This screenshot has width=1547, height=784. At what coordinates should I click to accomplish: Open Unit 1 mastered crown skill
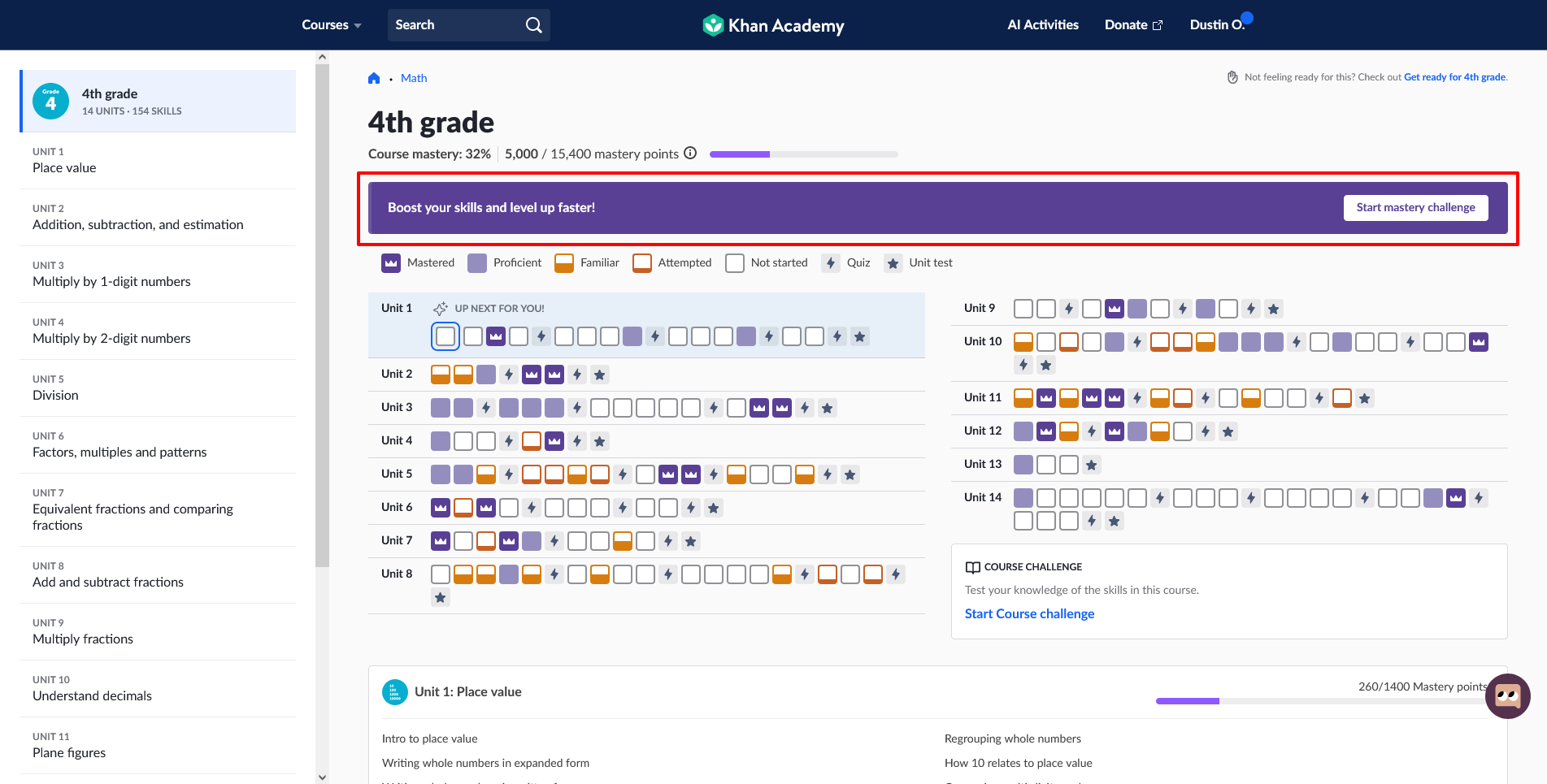point(495,336)
